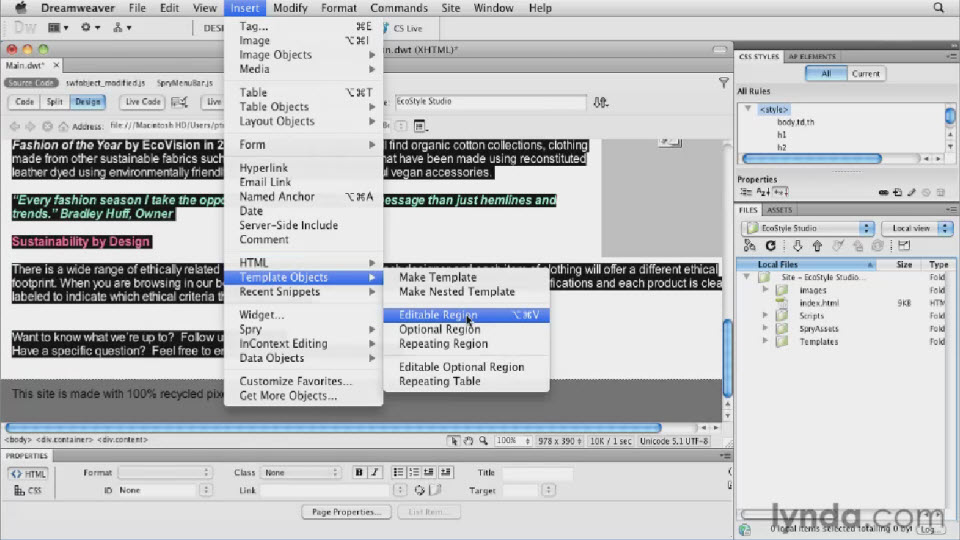Click the Bold formatting button
This screenshot has height=540, width=960.
click(x=359, y=472)
